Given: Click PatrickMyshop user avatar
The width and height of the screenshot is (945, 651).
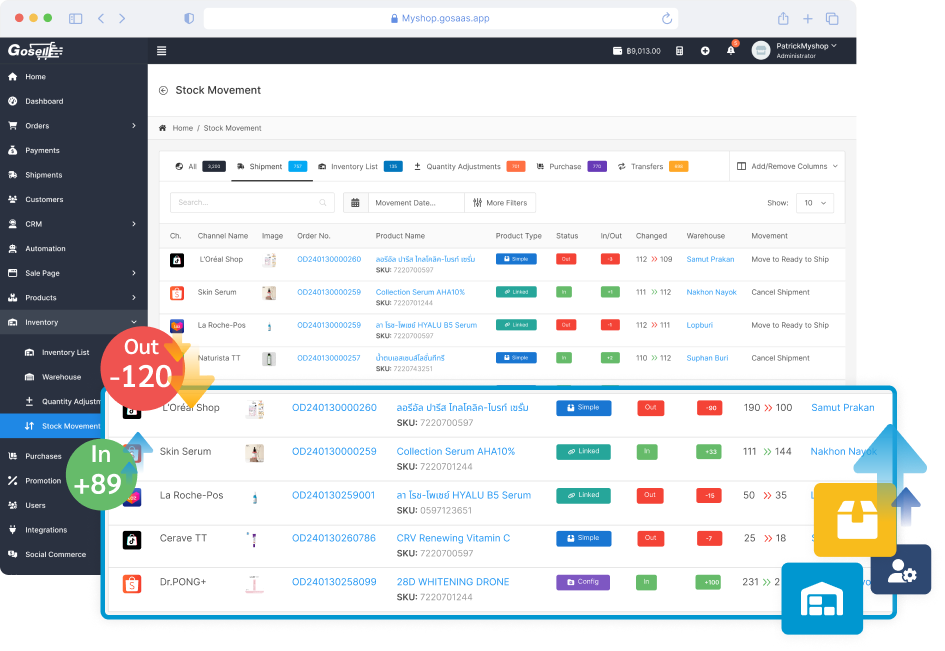Looking at the screenshot, I should point(761,51).
